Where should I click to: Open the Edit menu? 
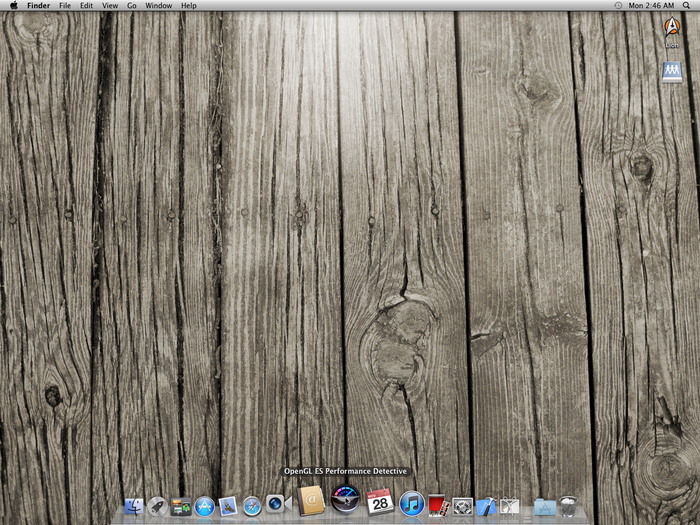[x=87, y=5]
